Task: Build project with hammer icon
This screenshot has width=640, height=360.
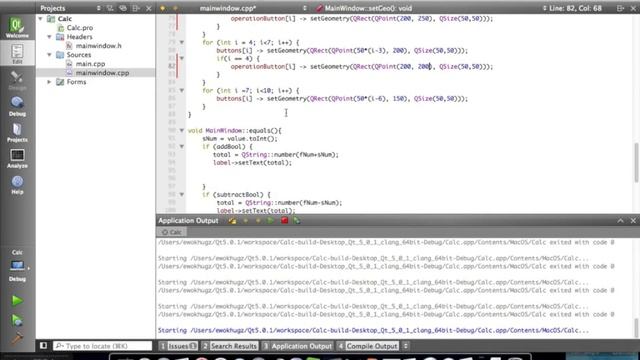Action: pyautogui.click(x=17, y=337)
